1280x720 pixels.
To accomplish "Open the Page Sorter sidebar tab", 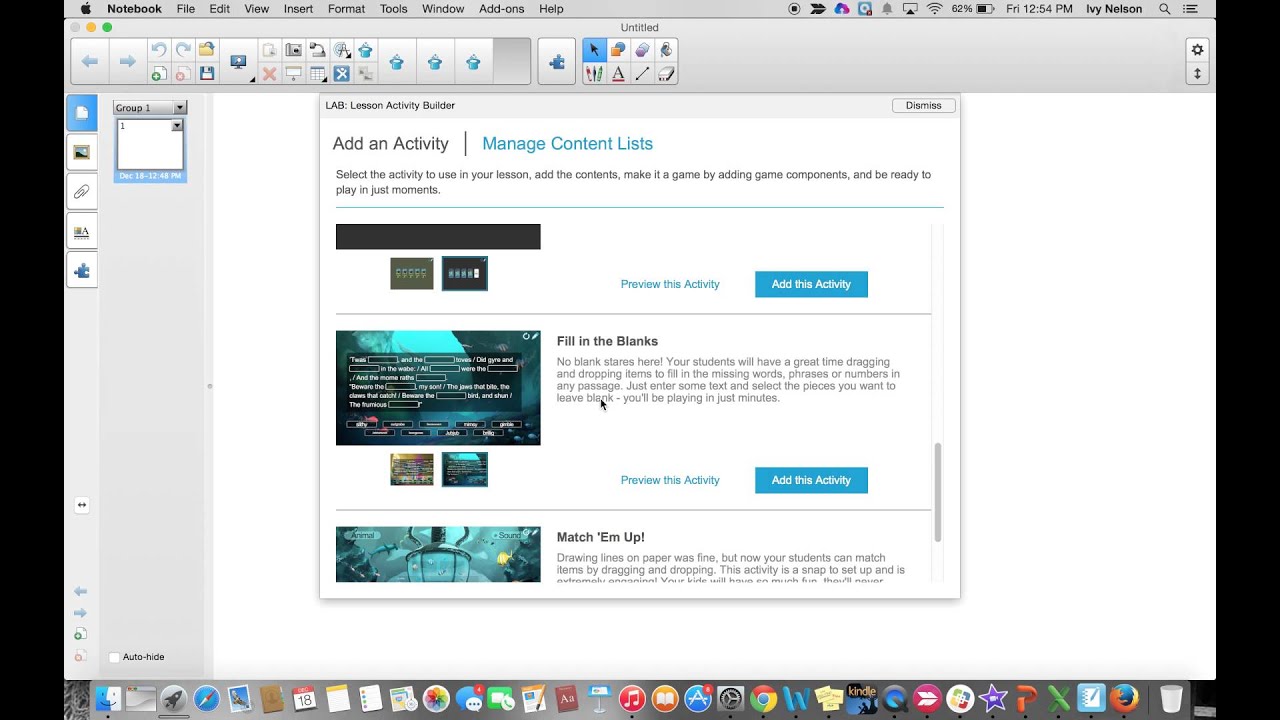I will (x=82, y=113).
